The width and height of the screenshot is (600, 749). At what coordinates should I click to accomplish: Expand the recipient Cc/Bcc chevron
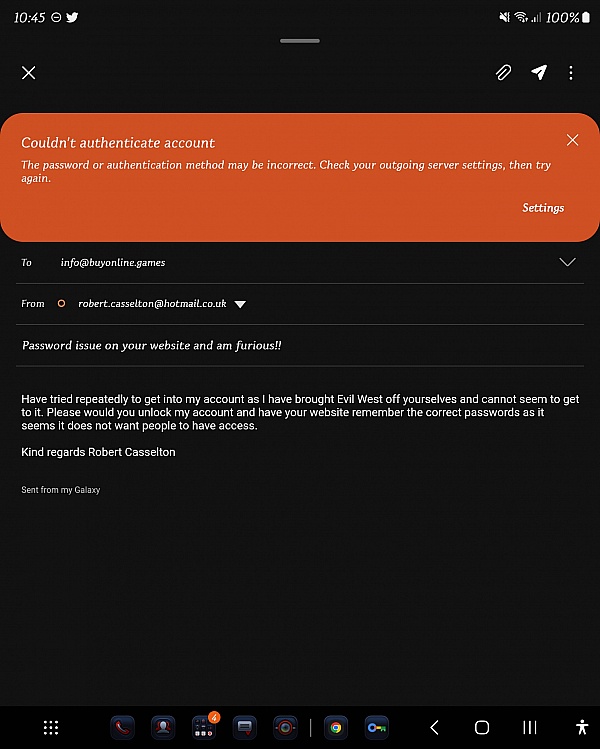(568, 262)
